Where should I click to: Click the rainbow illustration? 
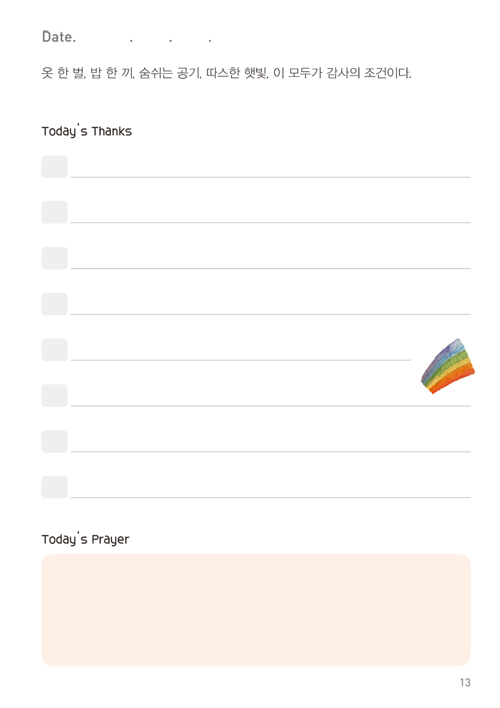448,366
